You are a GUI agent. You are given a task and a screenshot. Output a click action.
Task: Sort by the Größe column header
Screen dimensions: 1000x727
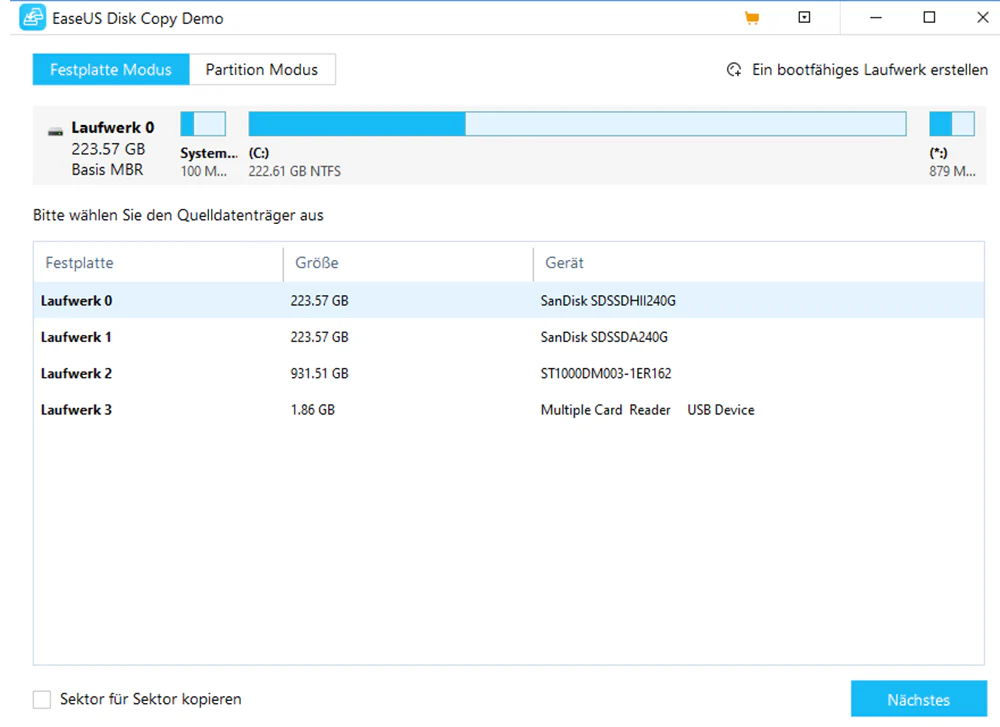(x=408, y=263)
